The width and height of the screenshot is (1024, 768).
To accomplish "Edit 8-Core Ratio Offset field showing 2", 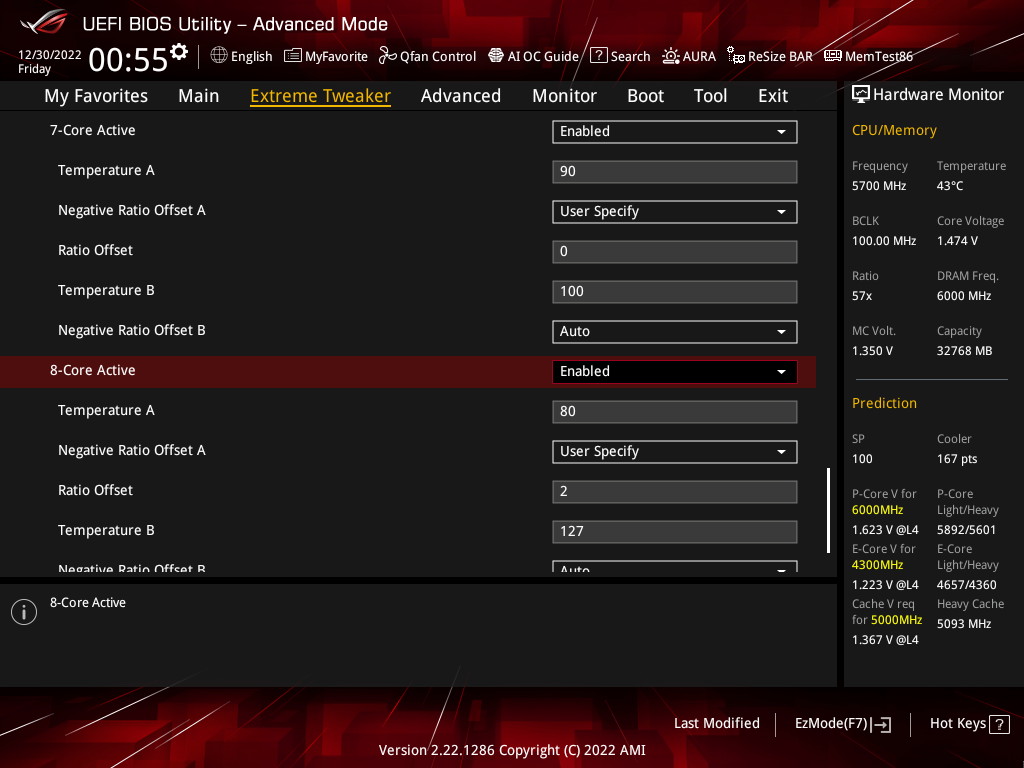I will click(675, 492).
